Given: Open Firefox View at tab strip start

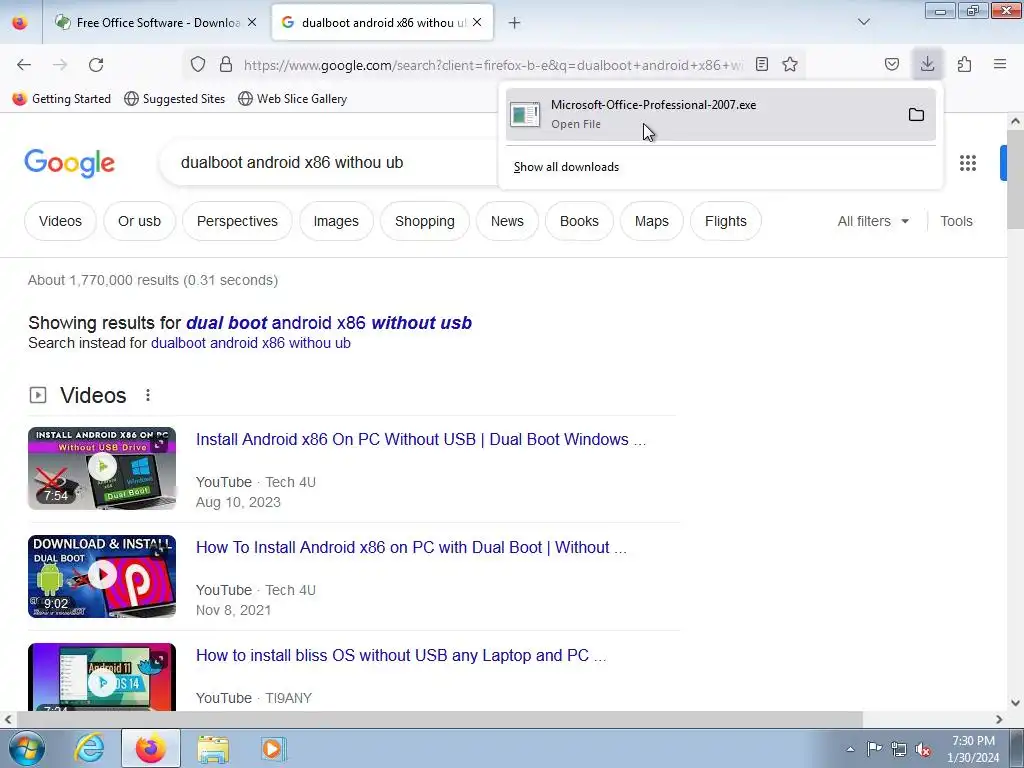Looking at the screenshot, I should click(x=20, y=23).
